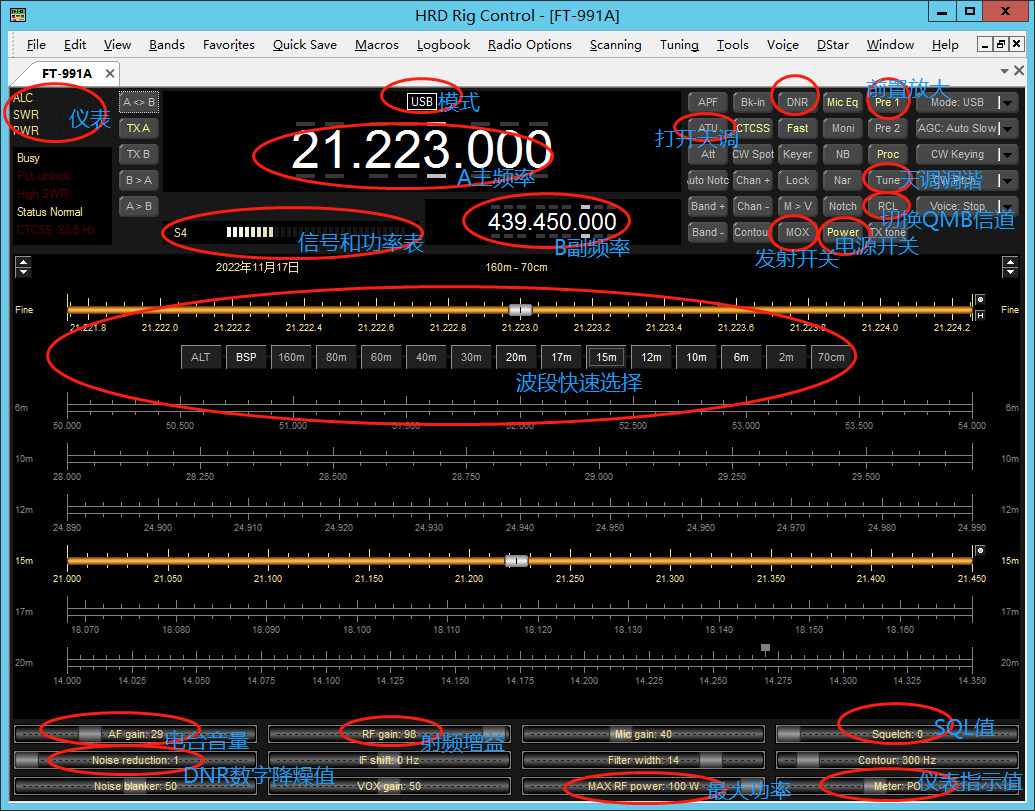Toggle the Mic Eq button
Screen dimensions: 1035x811
842,102
